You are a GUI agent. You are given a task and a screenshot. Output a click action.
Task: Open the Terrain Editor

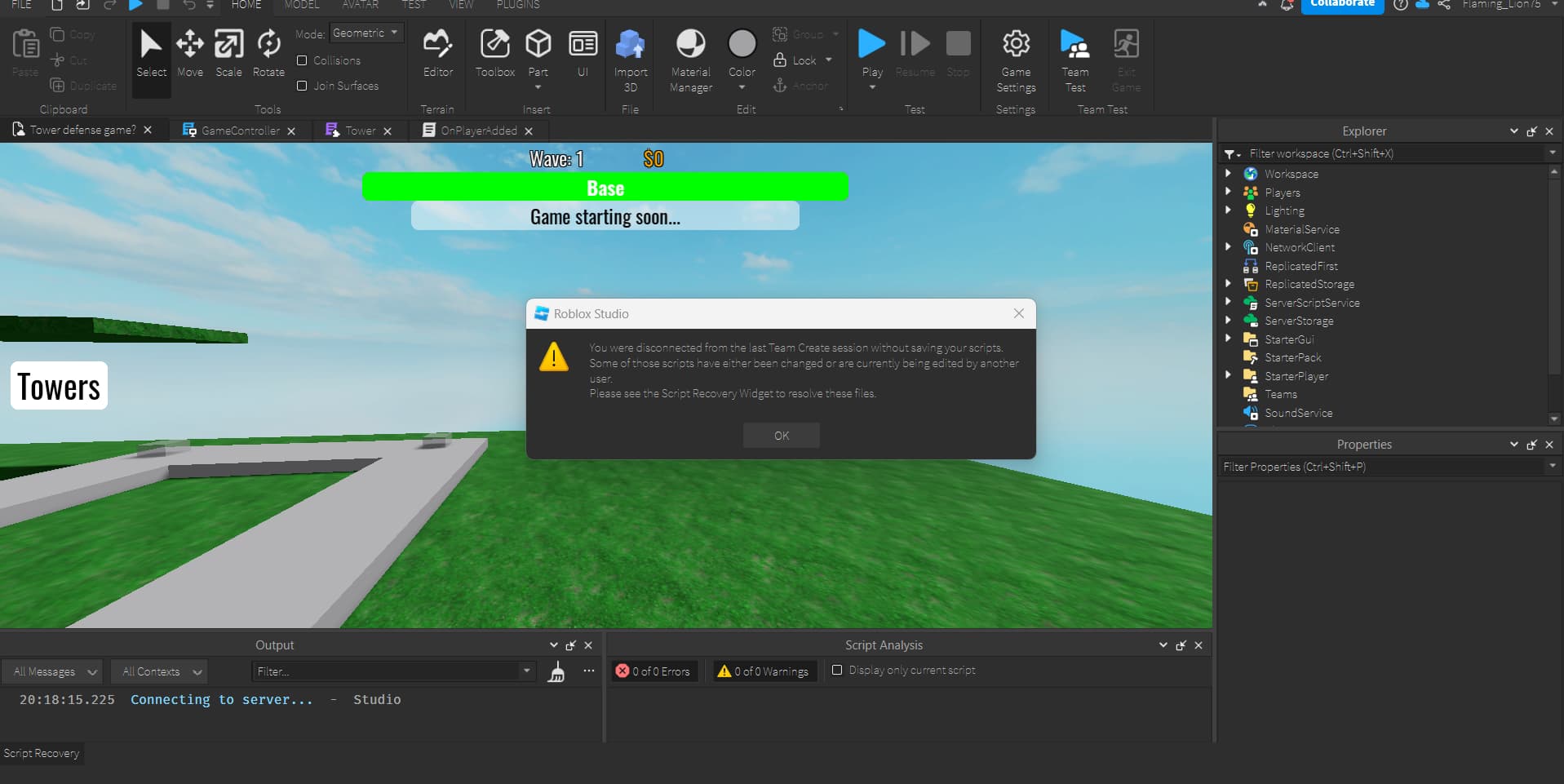click(438, 54)
